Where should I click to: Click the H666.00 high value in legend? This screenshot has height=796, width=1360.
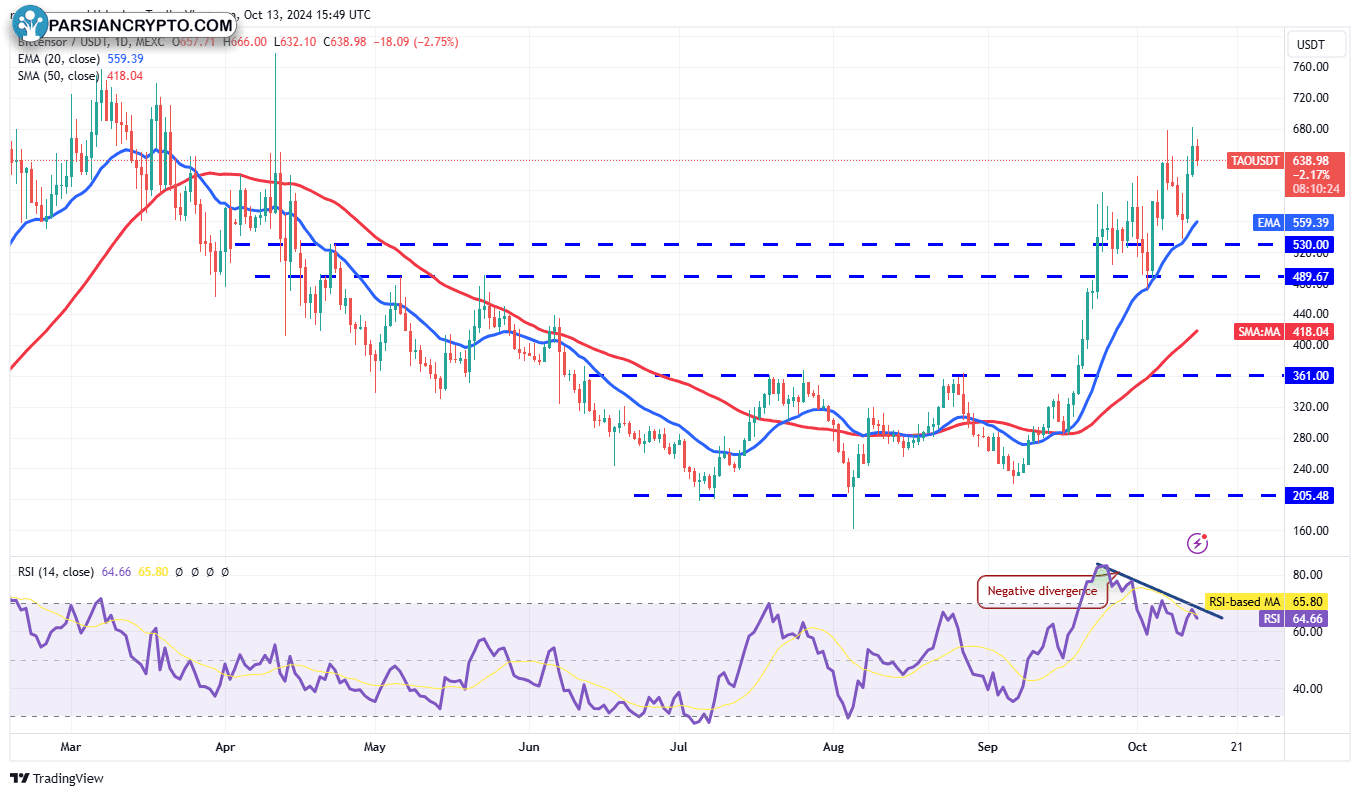(x=245, y=42)
